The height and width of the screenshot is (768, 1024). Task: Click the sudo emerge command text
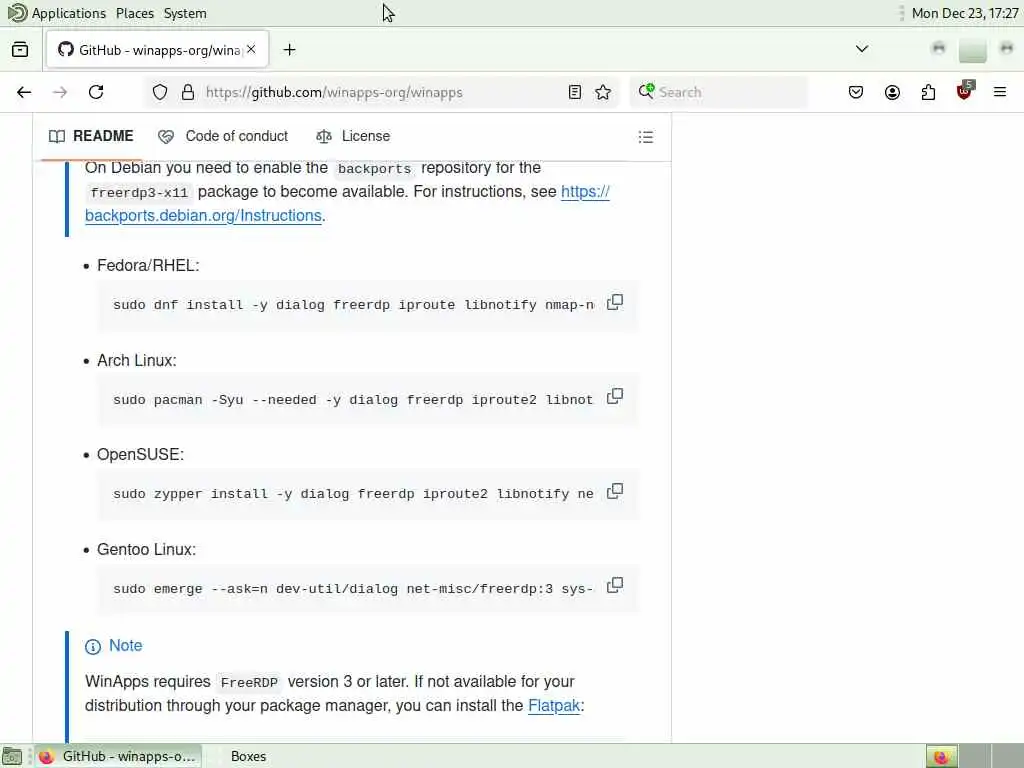tap(353, 589)
